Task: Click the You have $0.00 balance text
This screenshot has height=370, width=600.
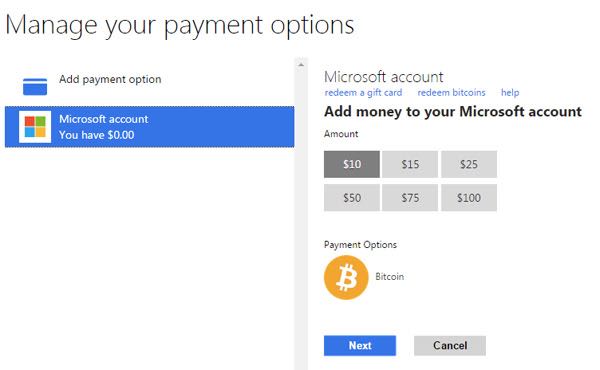Action: click(x=96, y=135)
